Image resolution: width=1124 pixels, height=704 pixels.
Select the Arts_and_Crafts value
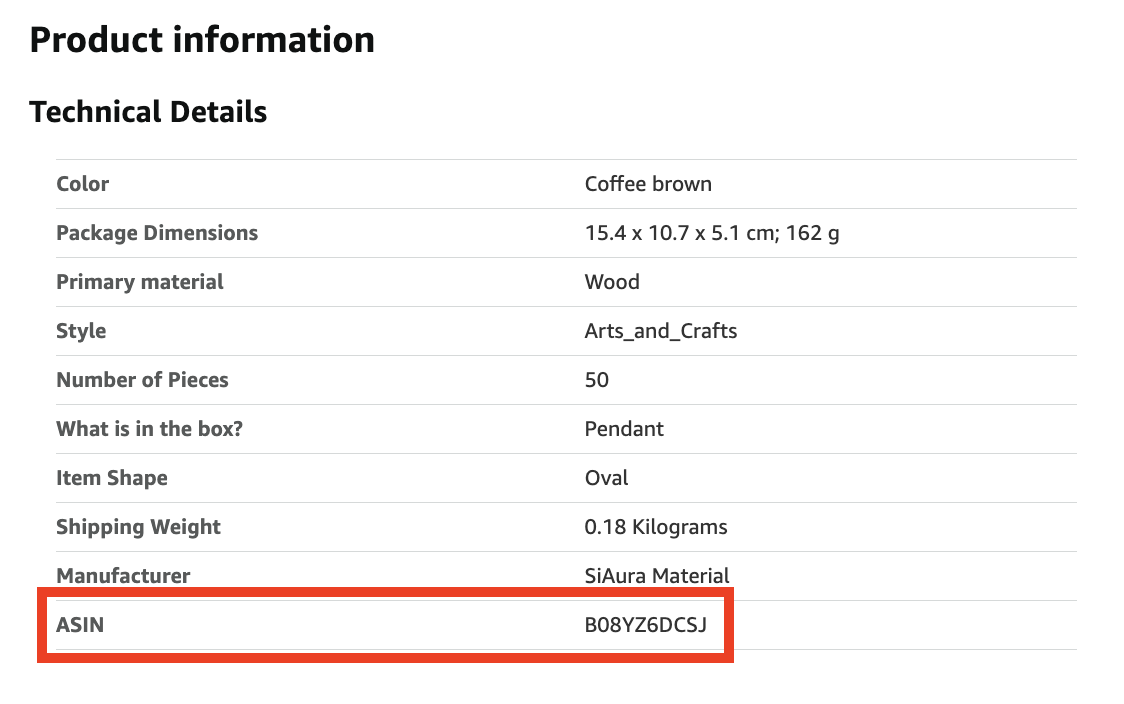tap(661, 331)
